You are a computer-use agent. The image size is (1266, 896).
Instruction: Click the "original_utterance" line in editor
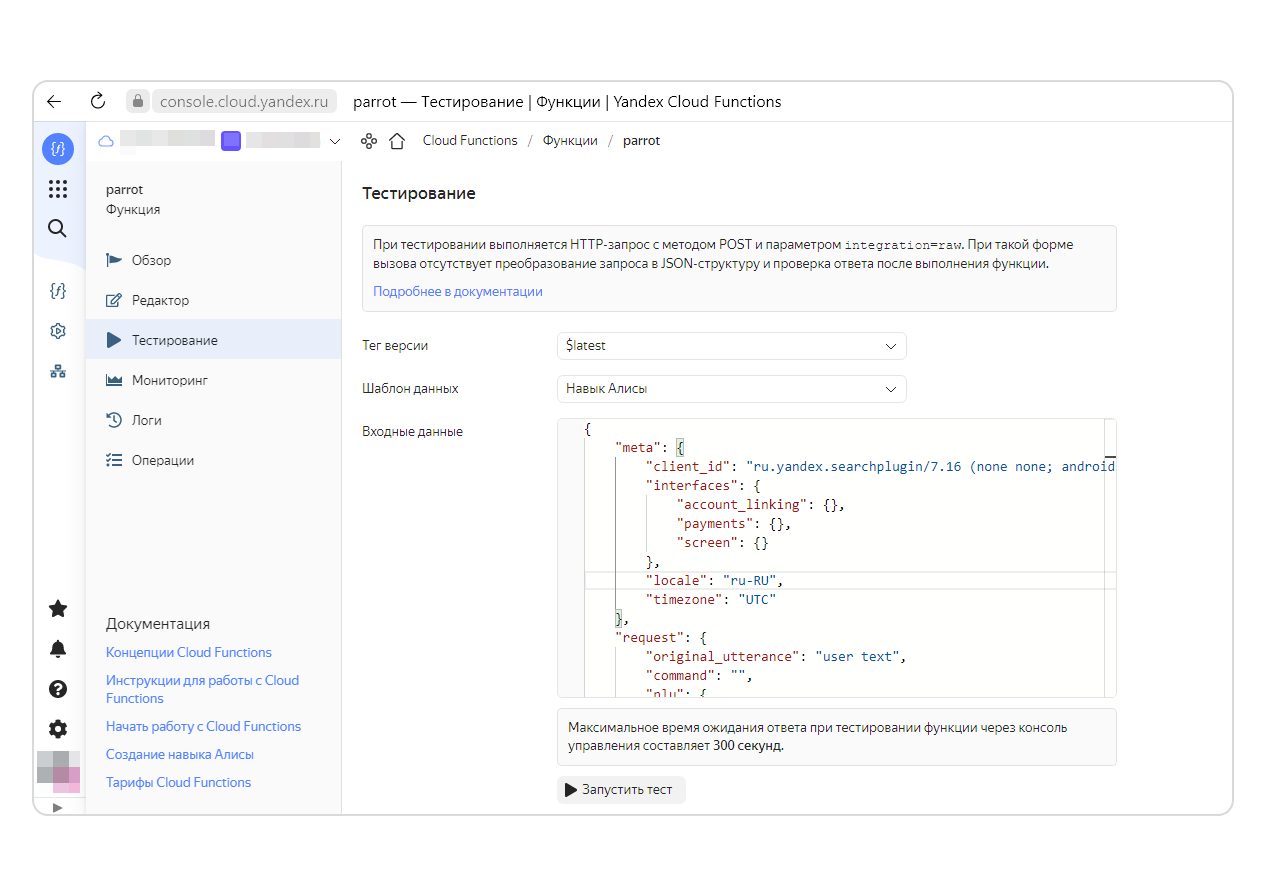(x=776, y=656)
